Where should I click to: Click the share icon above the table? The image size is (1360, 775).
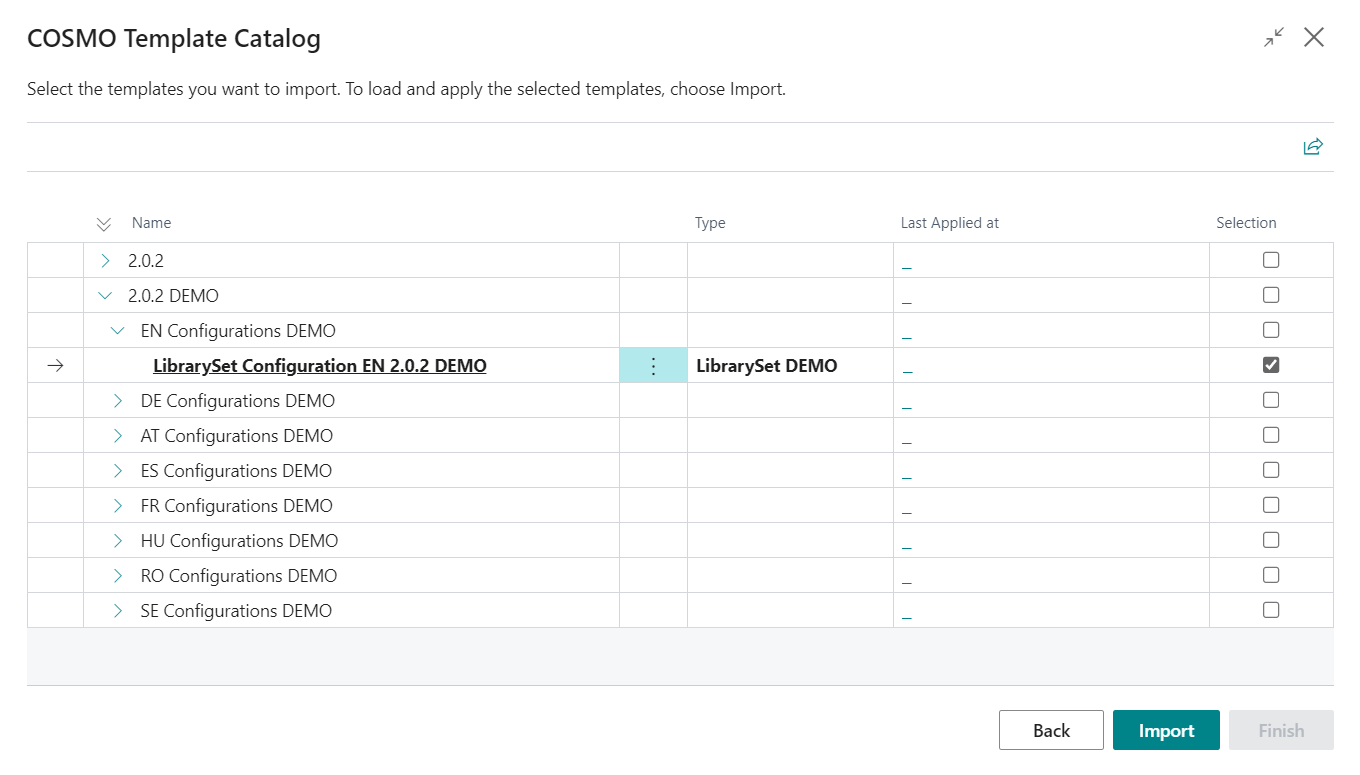(1313, 147)
